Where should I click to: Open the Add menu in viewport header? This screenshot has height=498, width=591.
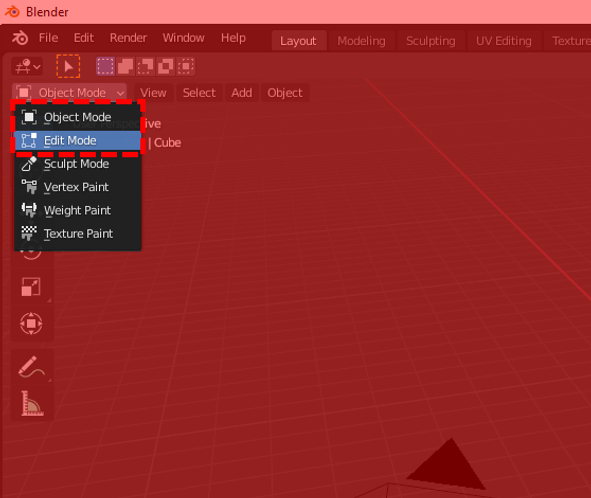pyautogui.click(x=242, y=93)
